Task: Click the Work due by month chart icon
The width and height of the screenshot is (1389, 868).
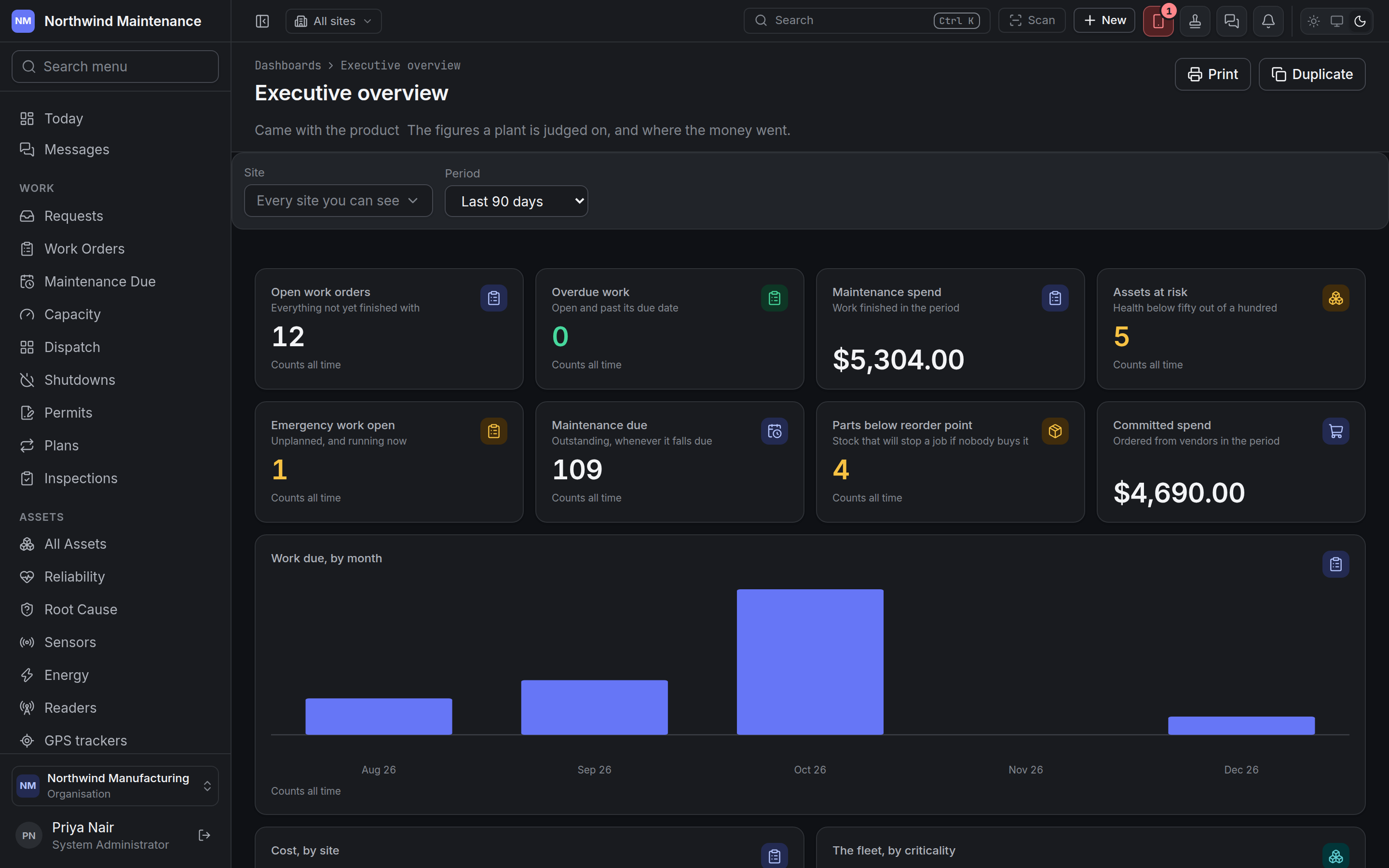Action: click(x=1335, y=564)
